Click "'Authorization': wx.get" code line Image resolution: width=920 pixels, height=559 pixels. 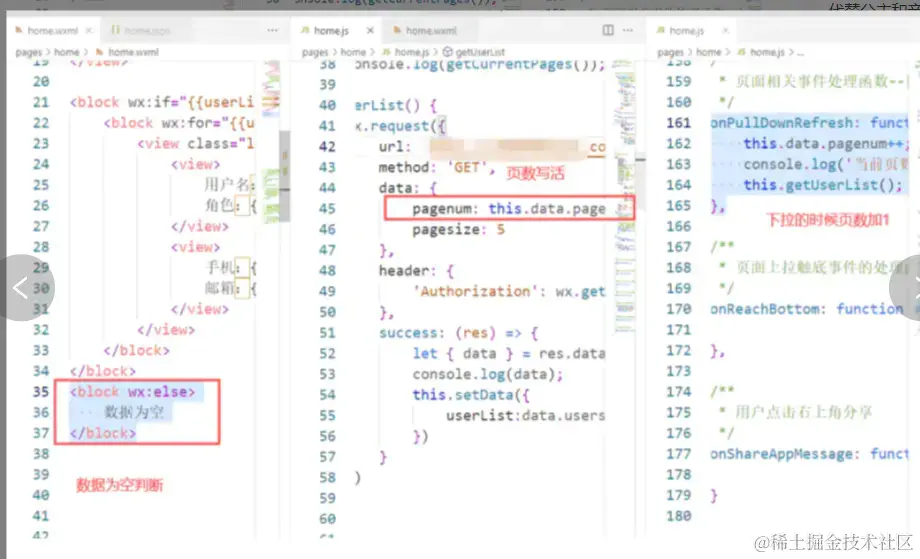click(509, 292)
